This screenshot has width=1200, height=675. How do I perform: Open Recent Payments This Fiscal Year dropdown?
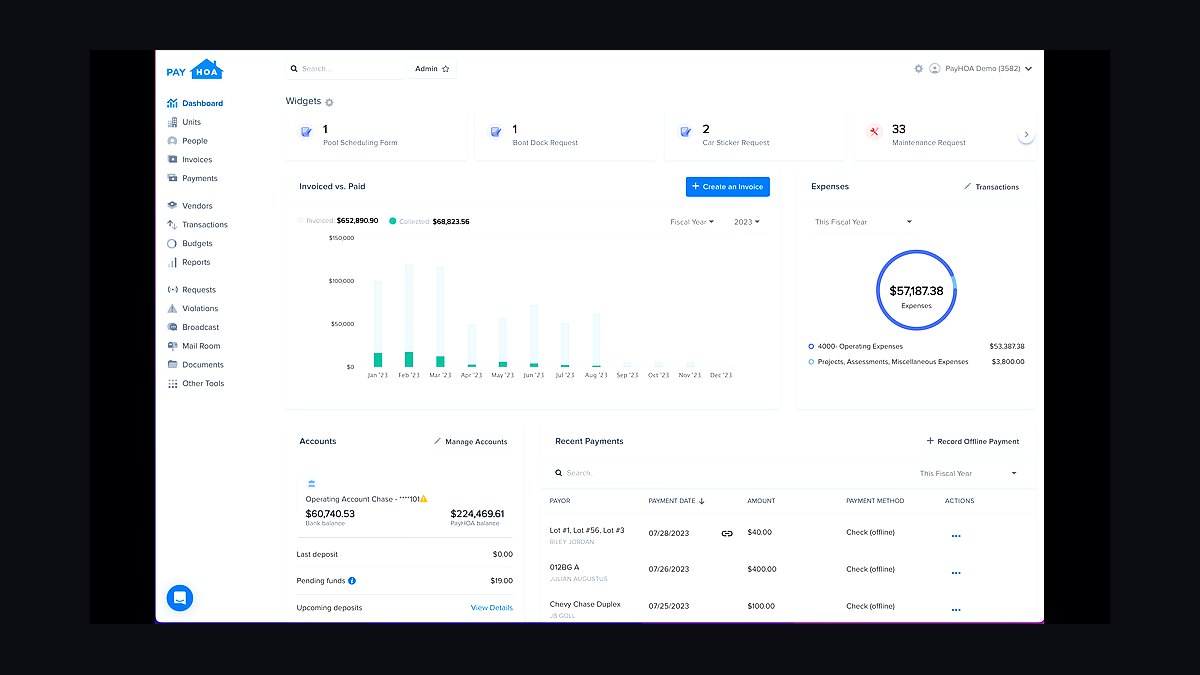click(967, 473)
